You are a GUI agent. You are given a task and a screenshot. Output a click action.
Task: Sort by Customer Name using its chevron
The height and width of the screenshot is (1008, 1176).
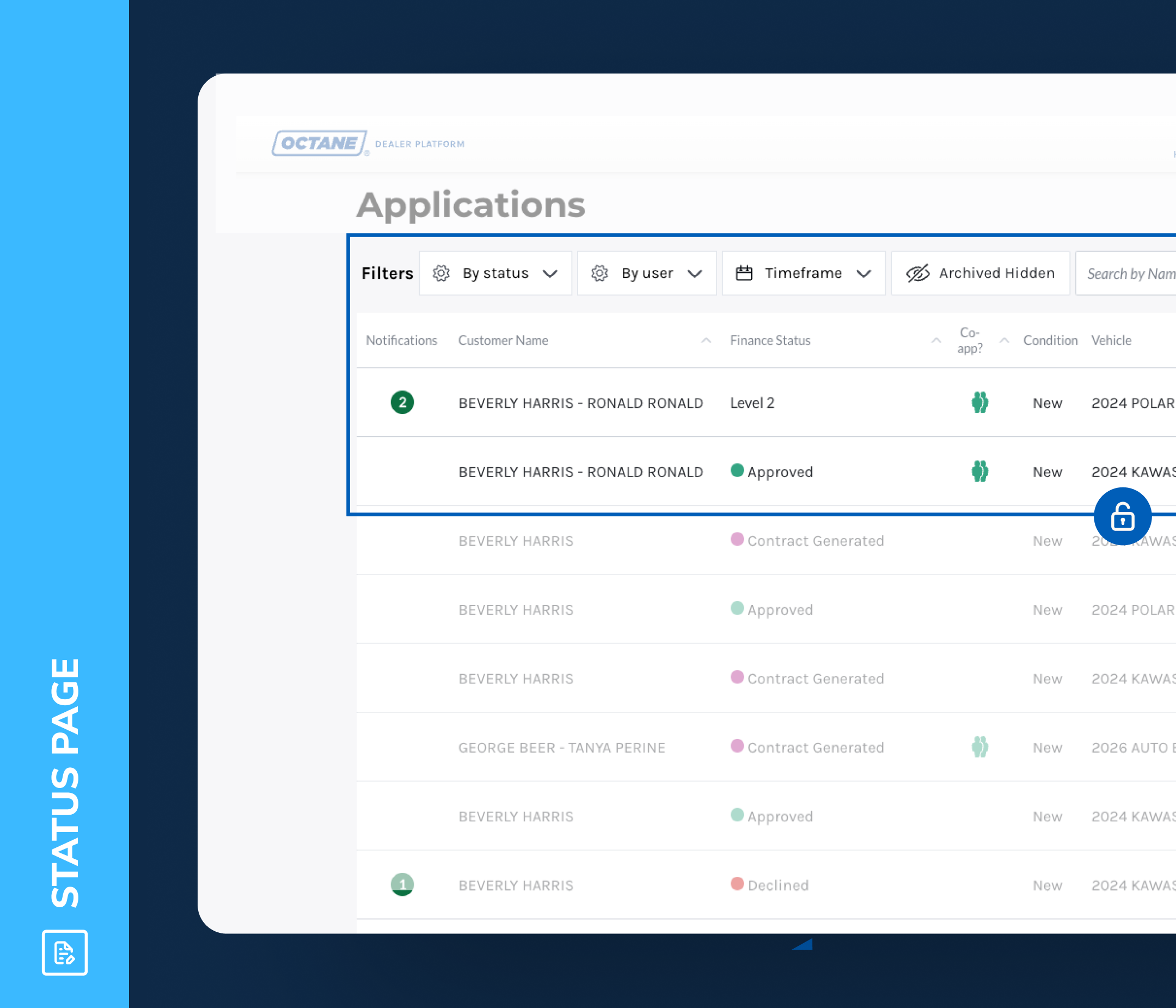tap(706, 341)
